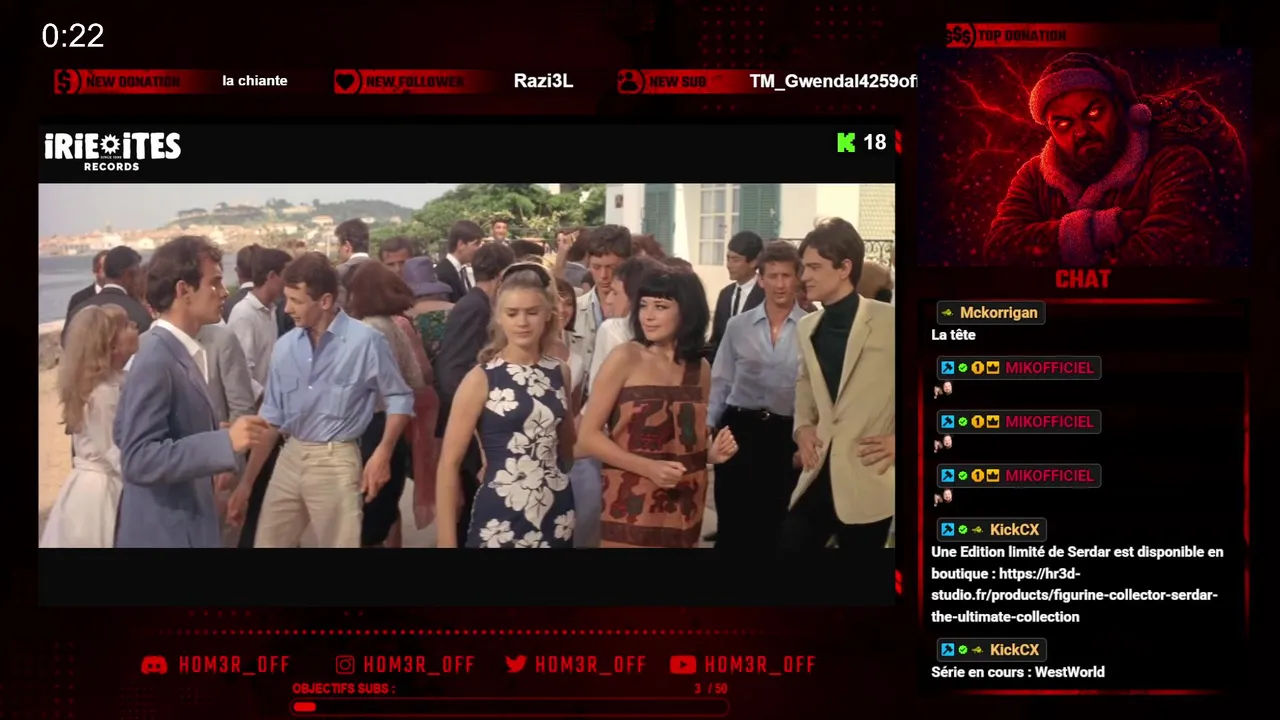Click the 'OBJECTIFS SUBS :' label
The image size is (1280, 720).
(344, 689)
